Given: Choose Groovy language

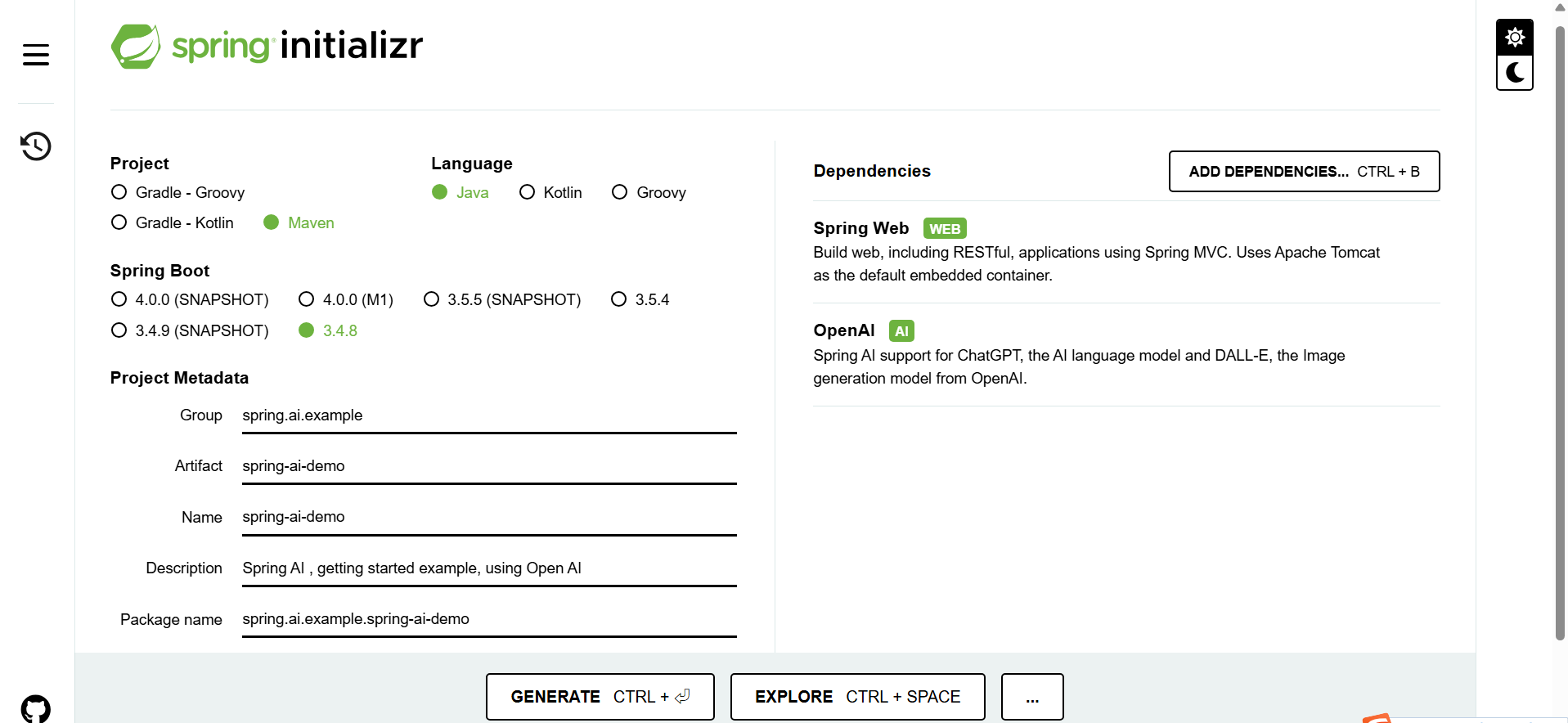Looking at the screenshot, I should tap(649, 192).
